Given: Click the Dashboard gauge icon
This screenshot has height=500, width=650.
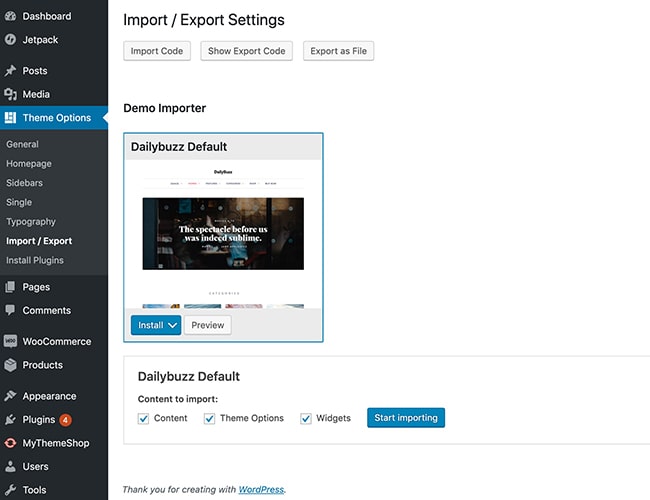Looking at the screenshot, I should pyautogui.click(x=10, y=16).
